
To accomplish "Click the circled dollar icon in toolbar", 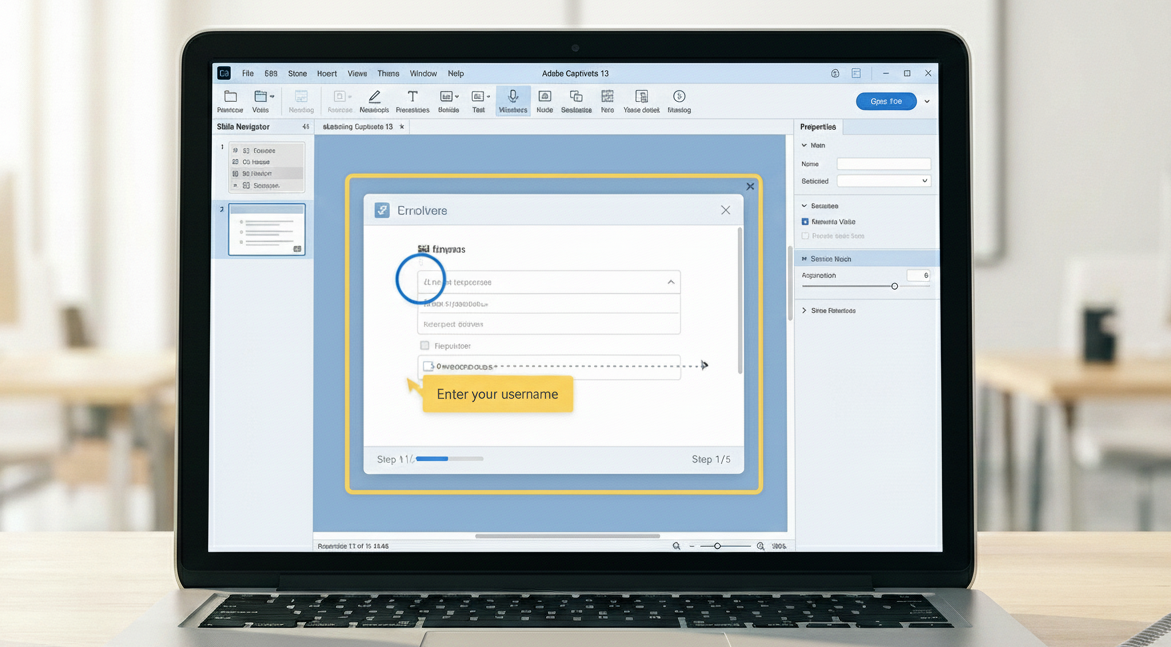I will (679, 97).
